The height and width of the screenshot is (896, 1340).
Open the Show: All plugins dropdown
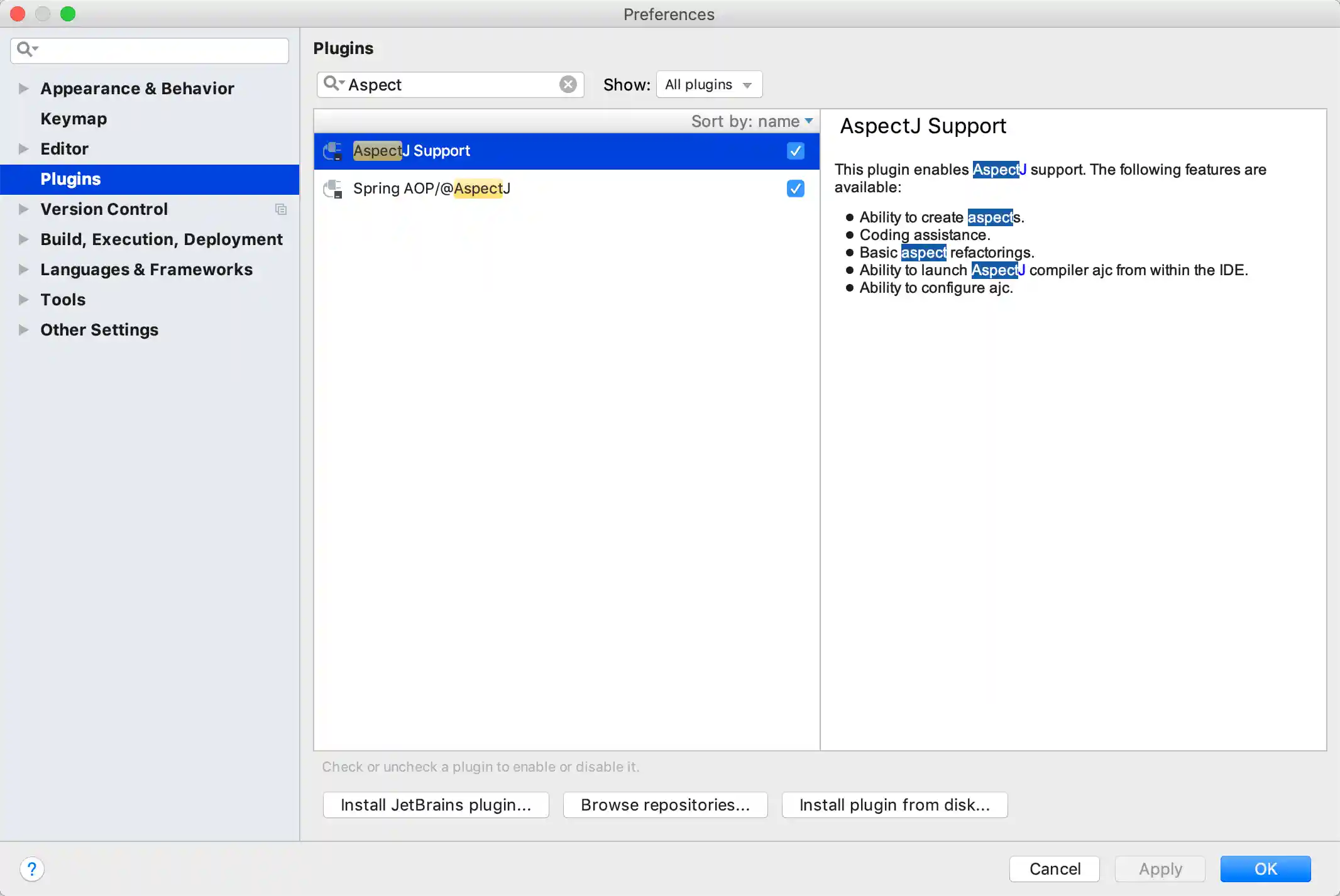coord(708,84)
